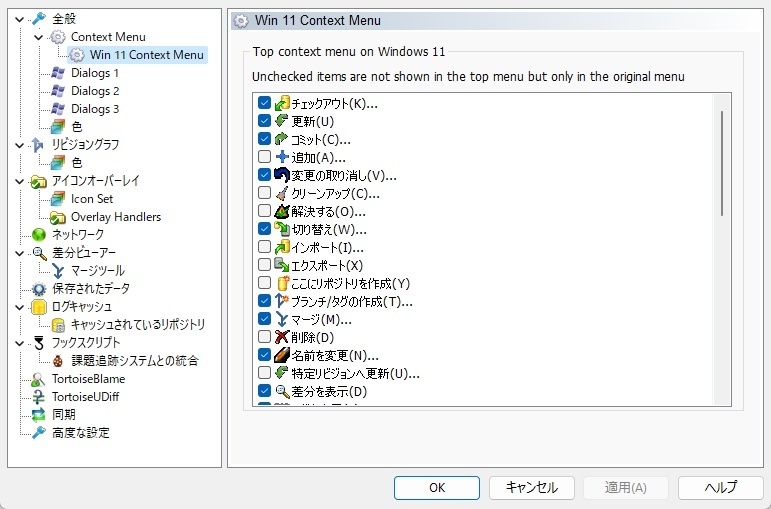771x509 pixels.
Task: Enable the クリーンアップ(C) checkbox
Action: pos(264,192)
